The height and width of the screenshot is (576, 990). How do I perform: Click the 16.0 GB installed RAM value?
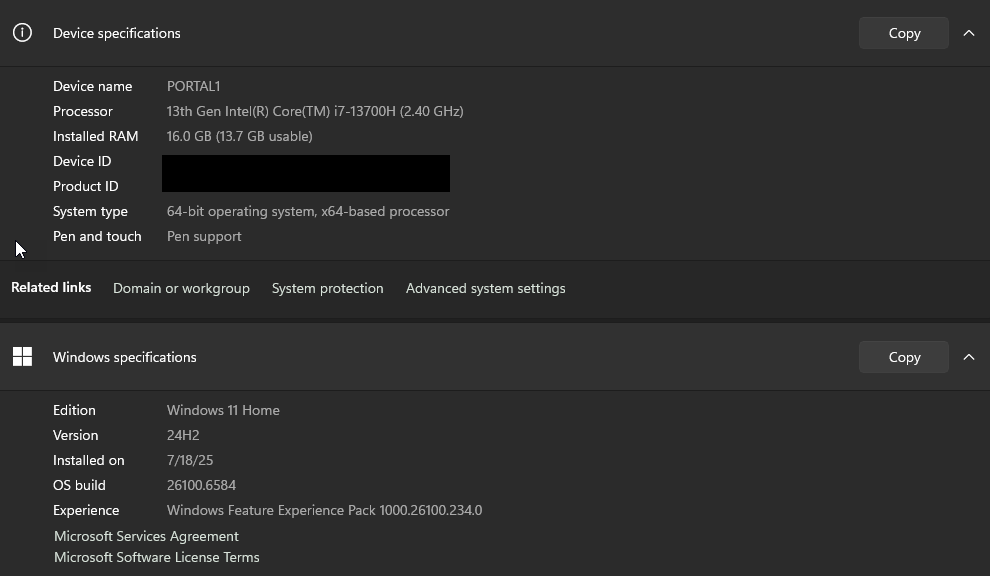point(239,136)
